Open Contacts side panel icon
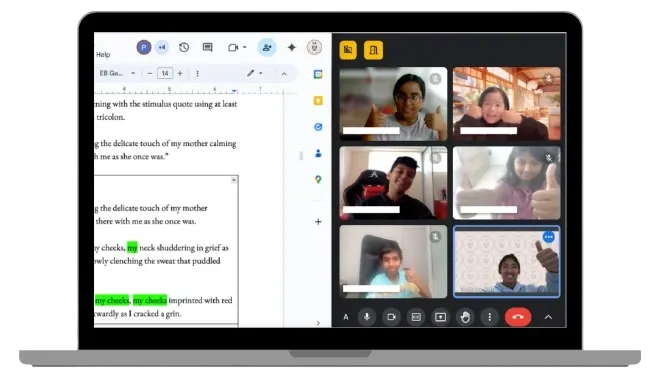The height and width of the screenshot is (378, 660). click(x=318, y=154)
